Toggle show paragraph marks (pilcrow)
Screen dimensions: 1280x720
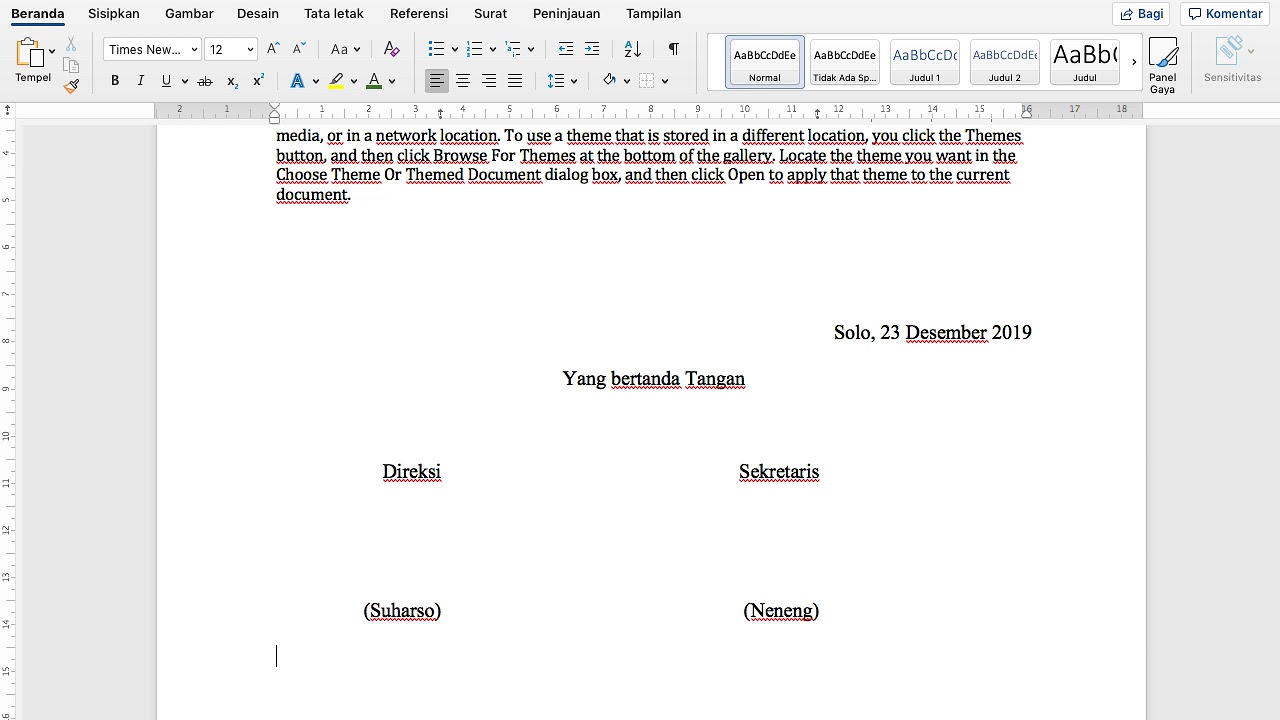[674, 49]
